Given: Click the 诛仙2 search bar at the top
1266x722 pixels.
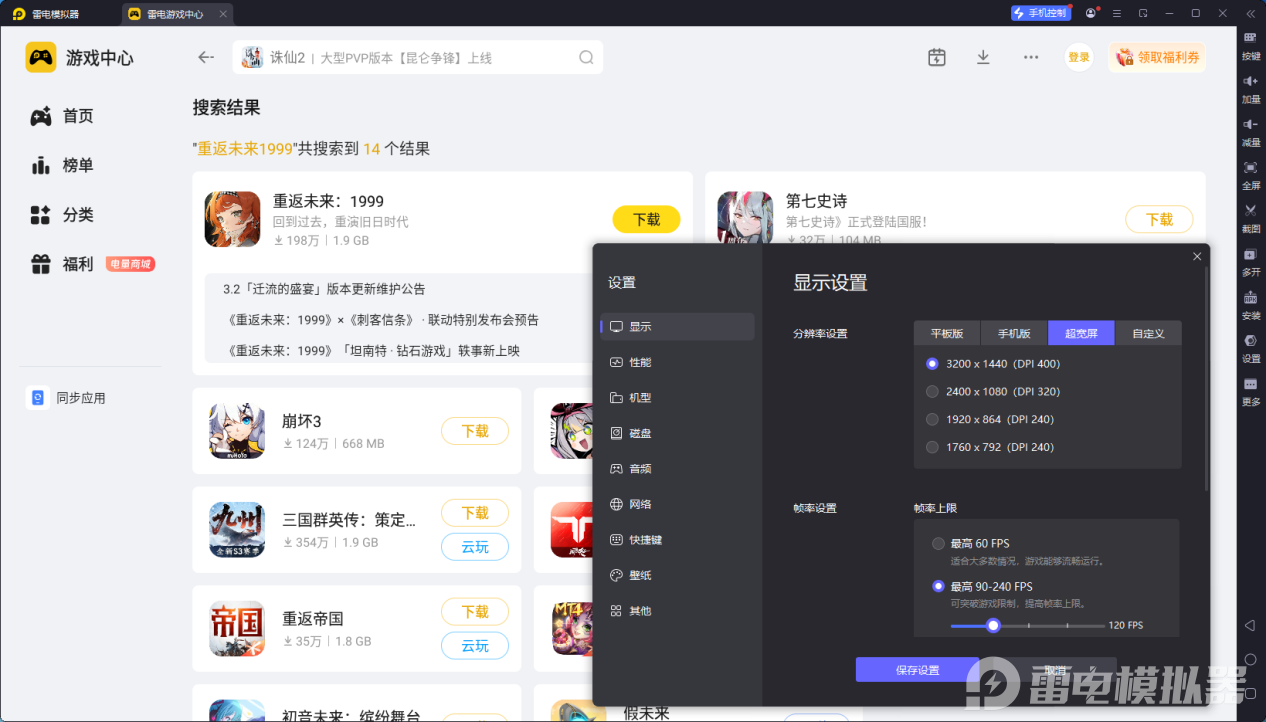Looking at the screenshot, I should 417,57.
